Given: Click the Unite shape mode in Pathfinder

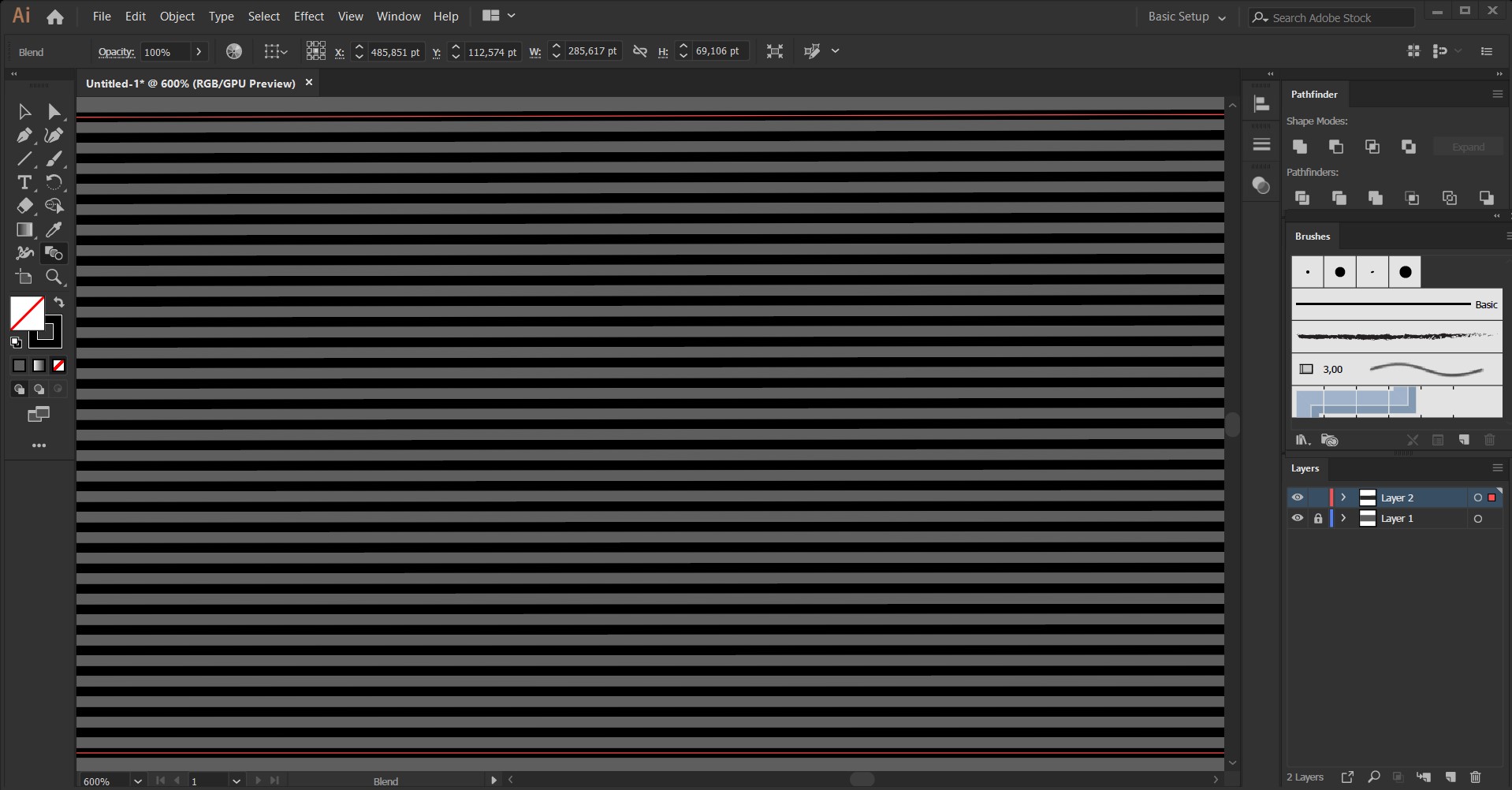Looking at the screenshot, I should (x=1299, y=147).
